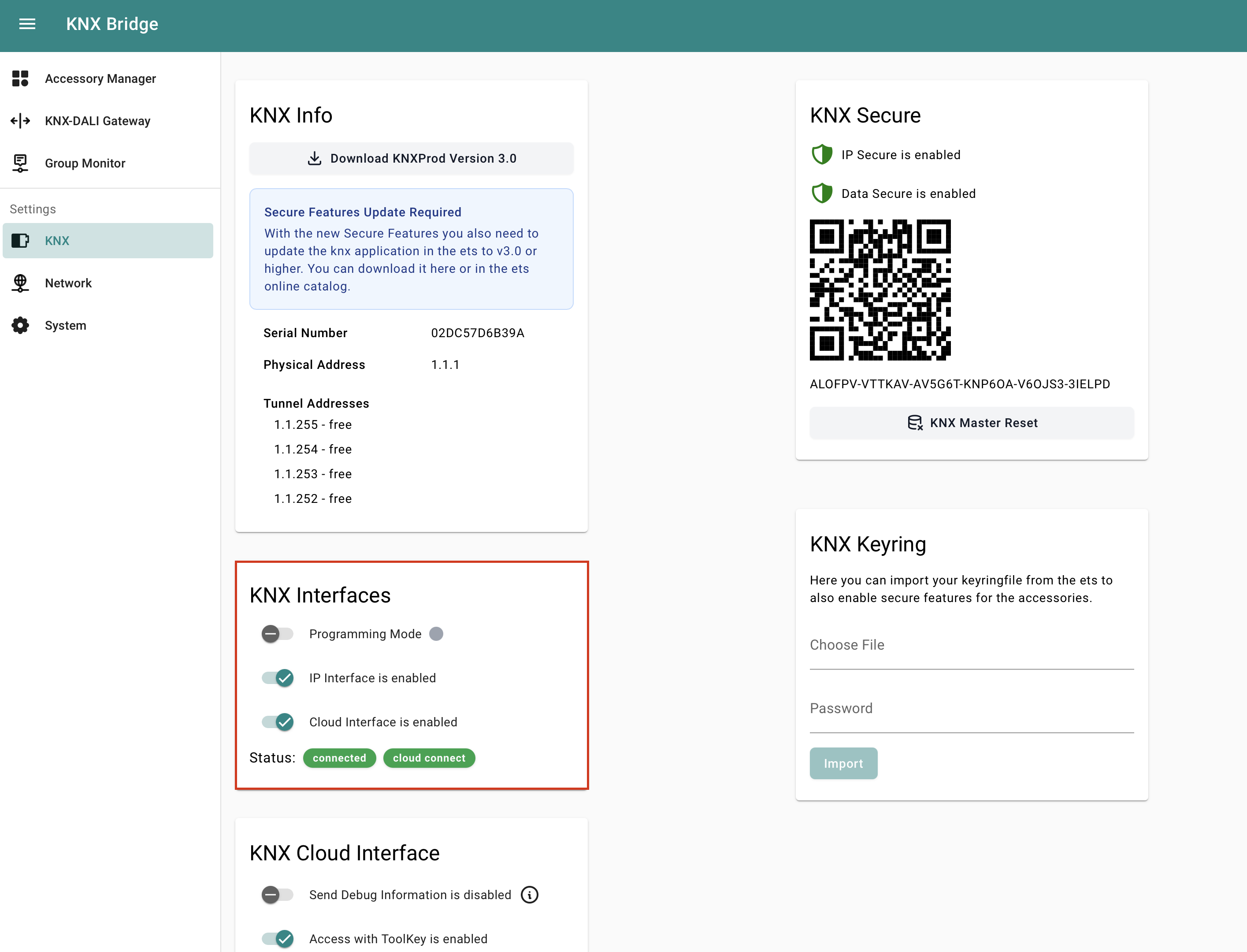The width and height of the screenshot is (1247, 952).
Task: Open Group Monitor page
Action: tap(108, 163)
